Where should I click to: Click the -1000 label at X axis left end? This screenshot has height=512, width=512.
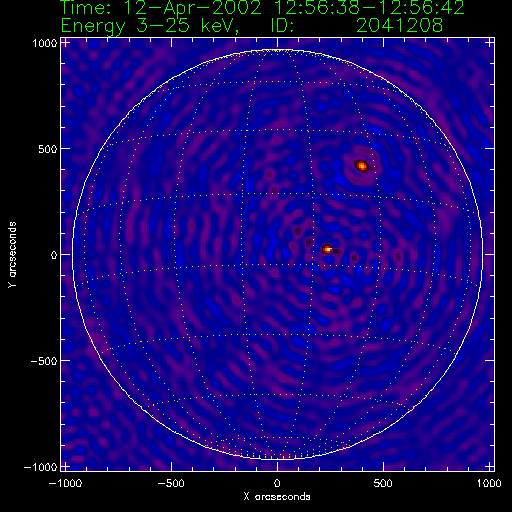pyautogui.click(x=65, y=483)
